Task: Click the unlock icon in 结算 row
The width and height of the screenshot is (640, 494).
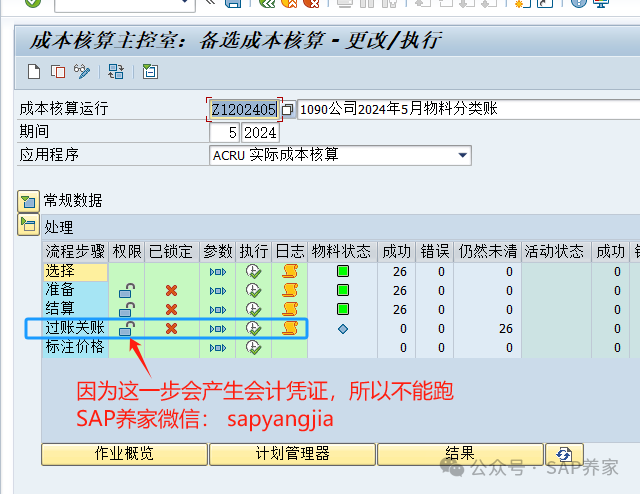Action: coord(127,309)
